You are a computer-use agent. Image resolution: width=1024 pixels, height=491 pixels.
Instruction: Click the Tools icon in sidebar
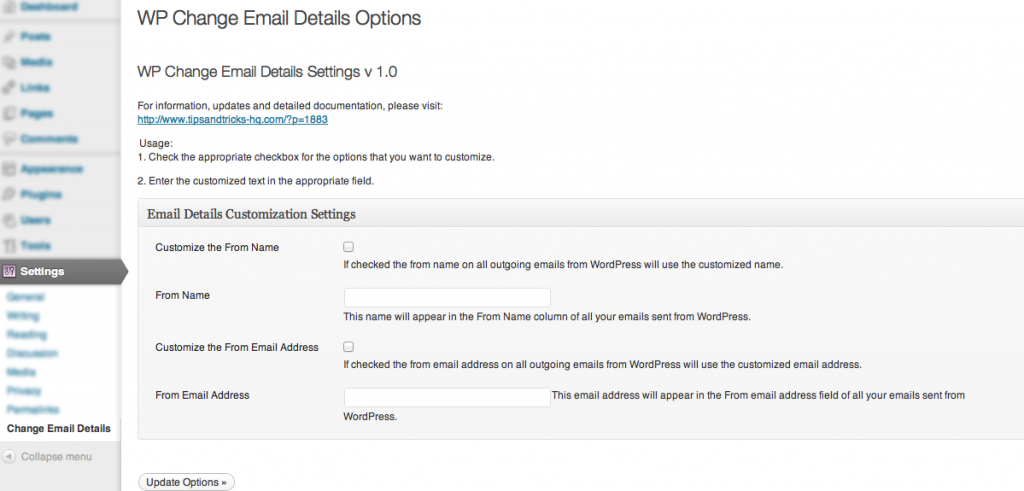coord(8,246)
